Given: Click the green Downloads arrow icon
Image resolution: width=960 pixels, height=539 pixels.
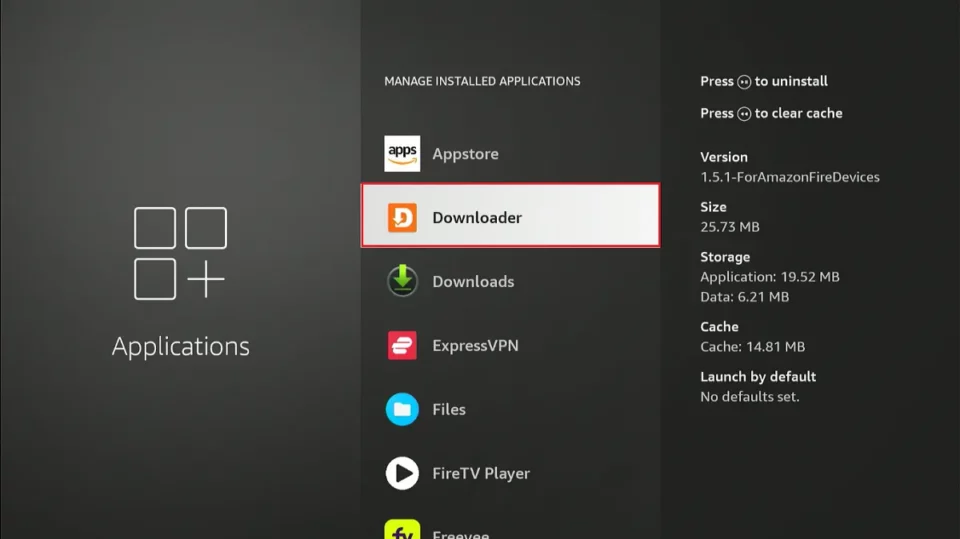Looking at the screenshot, I should pyautogui.click(x=402, y=281).
